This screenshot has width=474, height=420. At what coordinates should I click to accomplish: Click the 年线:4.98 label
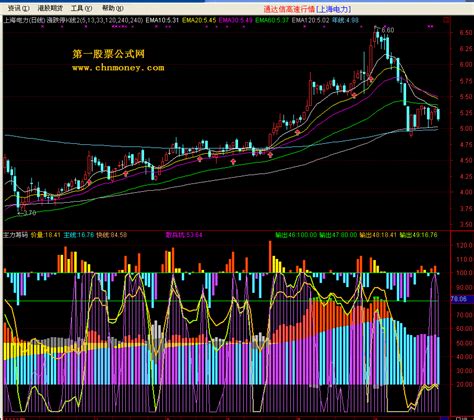pos(345,20)
